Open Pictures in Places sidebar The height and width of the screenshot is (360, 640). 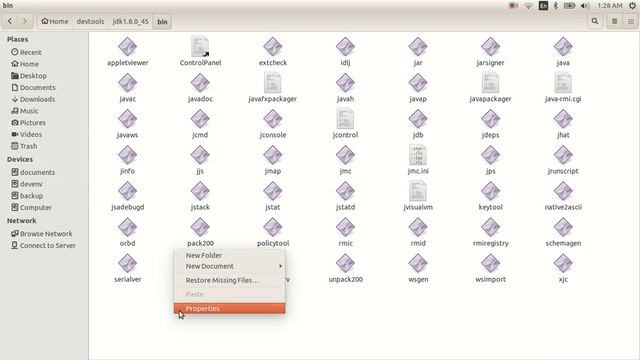coord(29,123)
